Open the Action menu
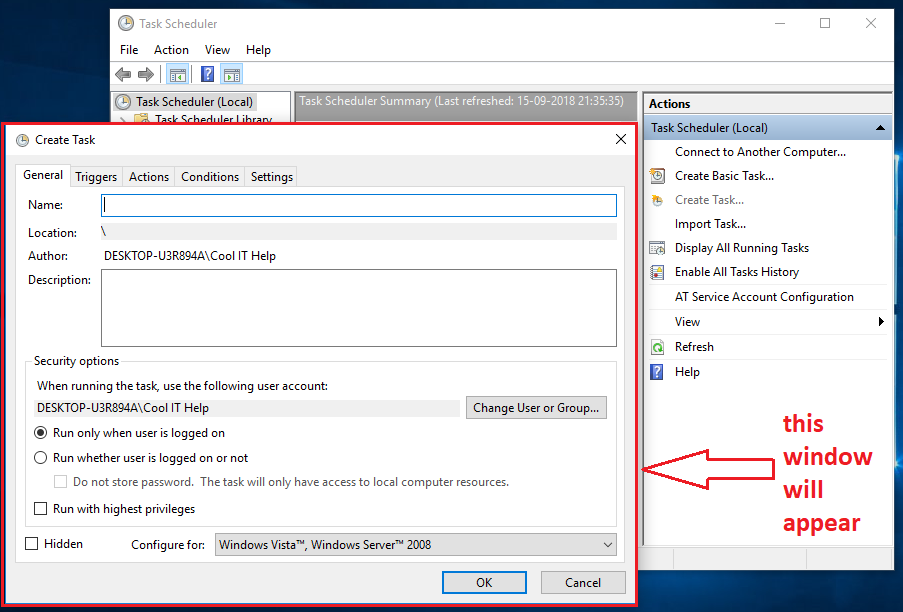The height and width of the screenshot is (612, 903). pyautogui.click(x=171, y=50)
